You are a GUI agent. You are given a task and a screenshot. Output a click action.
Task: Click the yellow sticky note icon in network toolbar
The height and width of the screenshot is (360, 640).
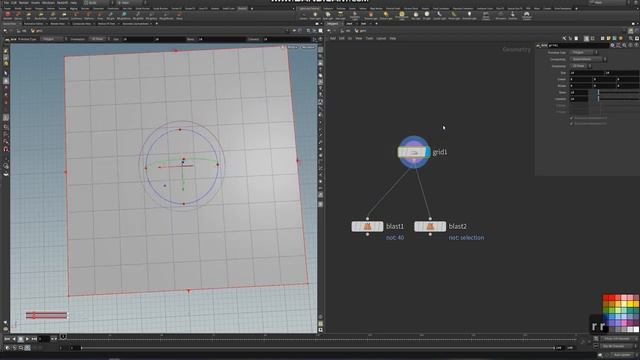coord(608,38)
